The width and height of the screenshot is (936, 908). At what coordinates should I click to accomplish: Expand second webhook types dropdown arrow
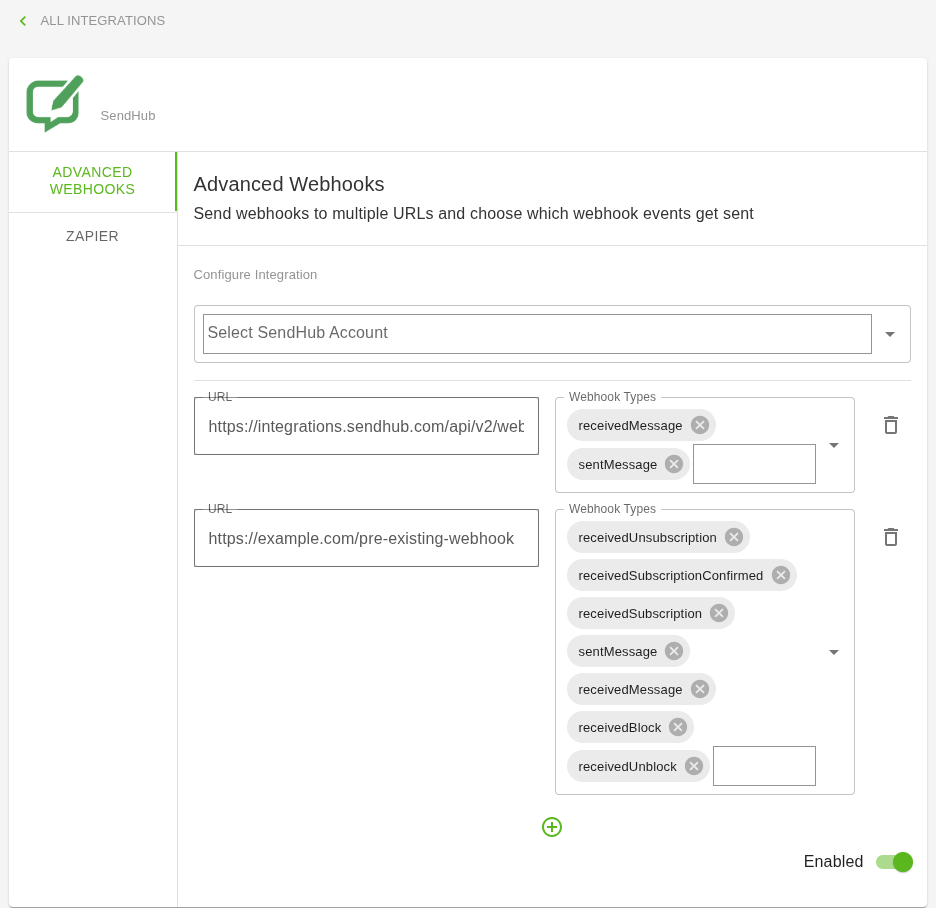834,652
